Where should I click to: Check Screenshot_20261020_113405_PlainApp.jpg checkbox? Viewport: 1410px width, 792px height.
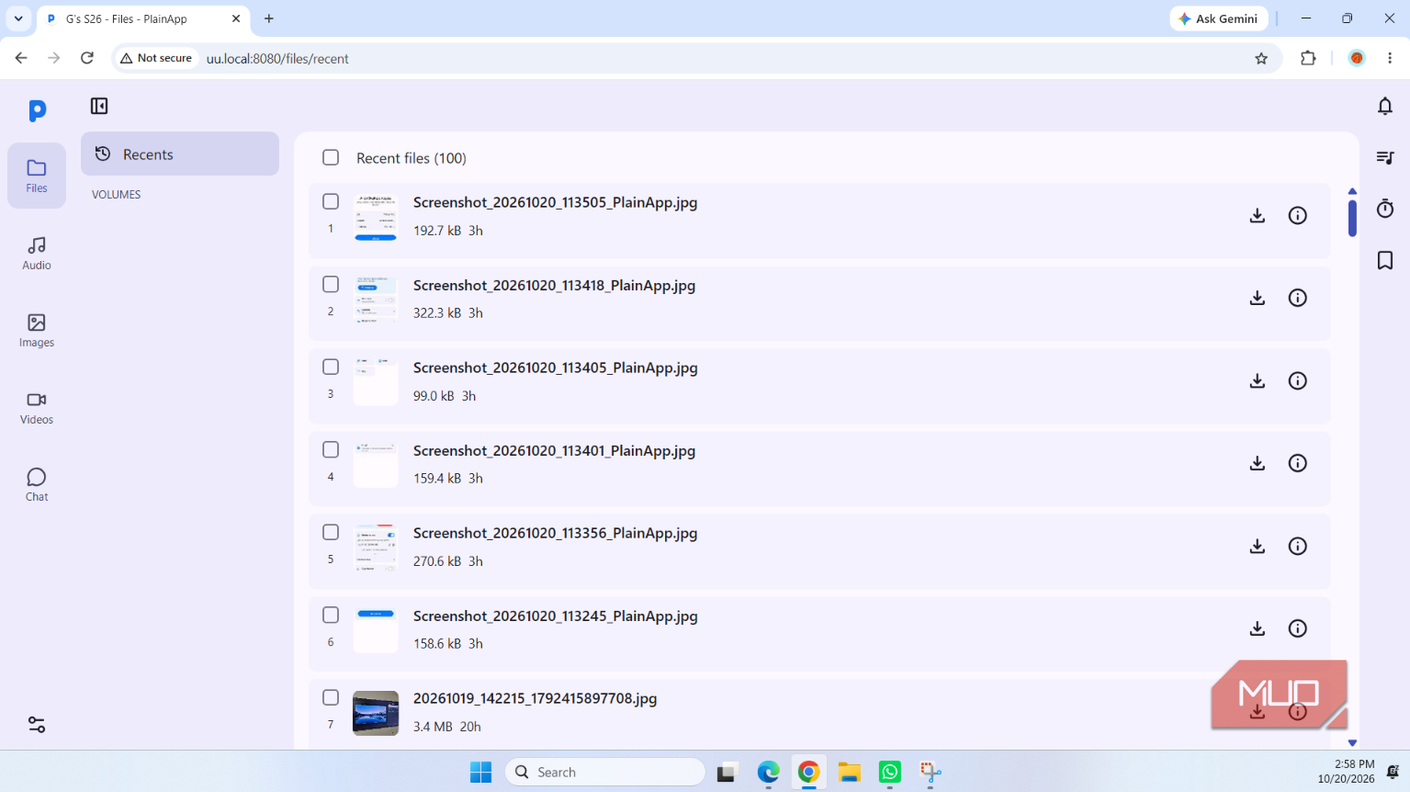(331, 367)
